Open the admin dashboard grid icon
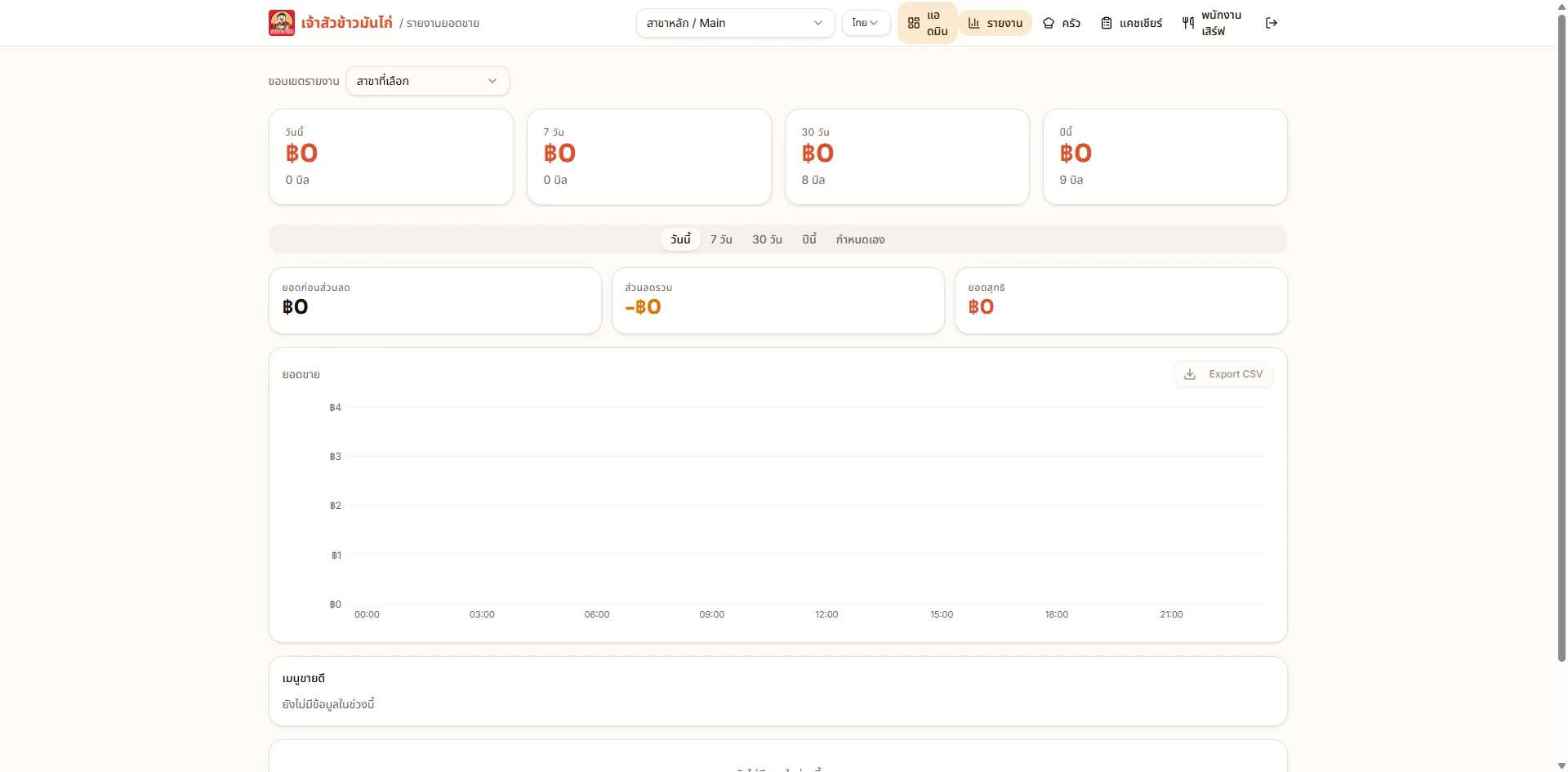1568x772 pixels. pos(914,23)
